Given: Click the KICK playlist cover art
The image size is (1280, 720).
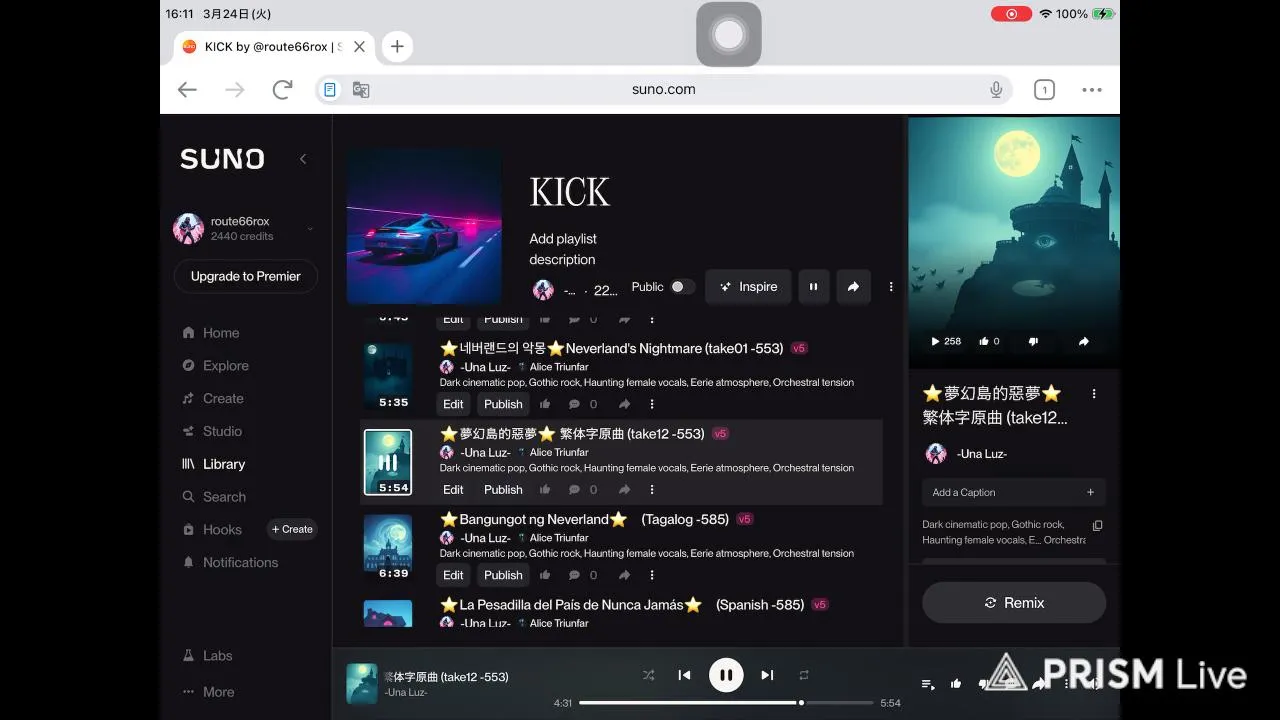Looking at the screenshot, I should pyautogui.click(x=424, y=226).
